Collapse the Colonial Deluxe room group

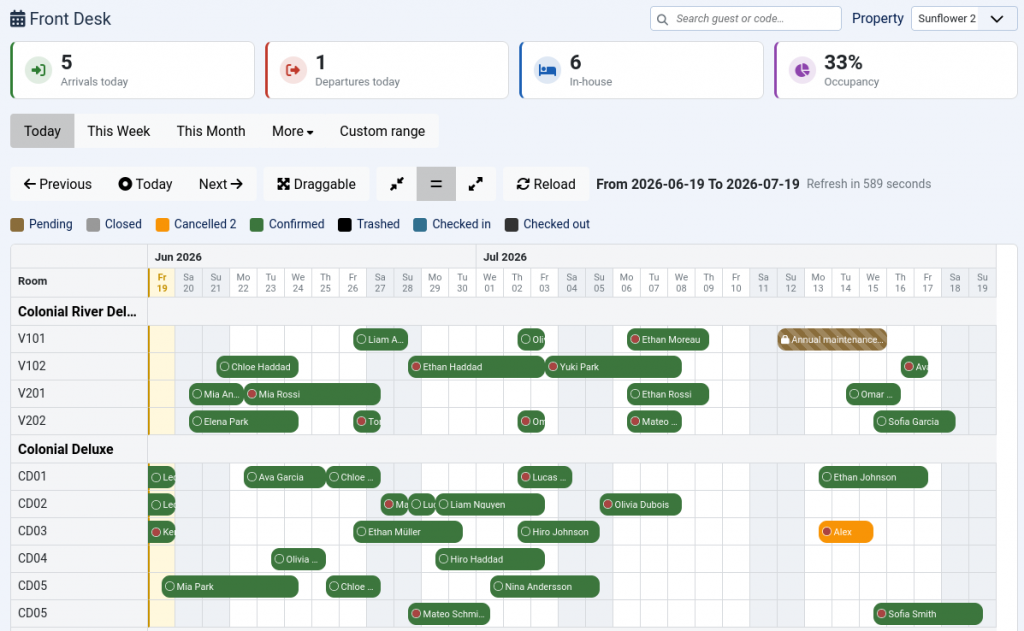pos(65,449)
